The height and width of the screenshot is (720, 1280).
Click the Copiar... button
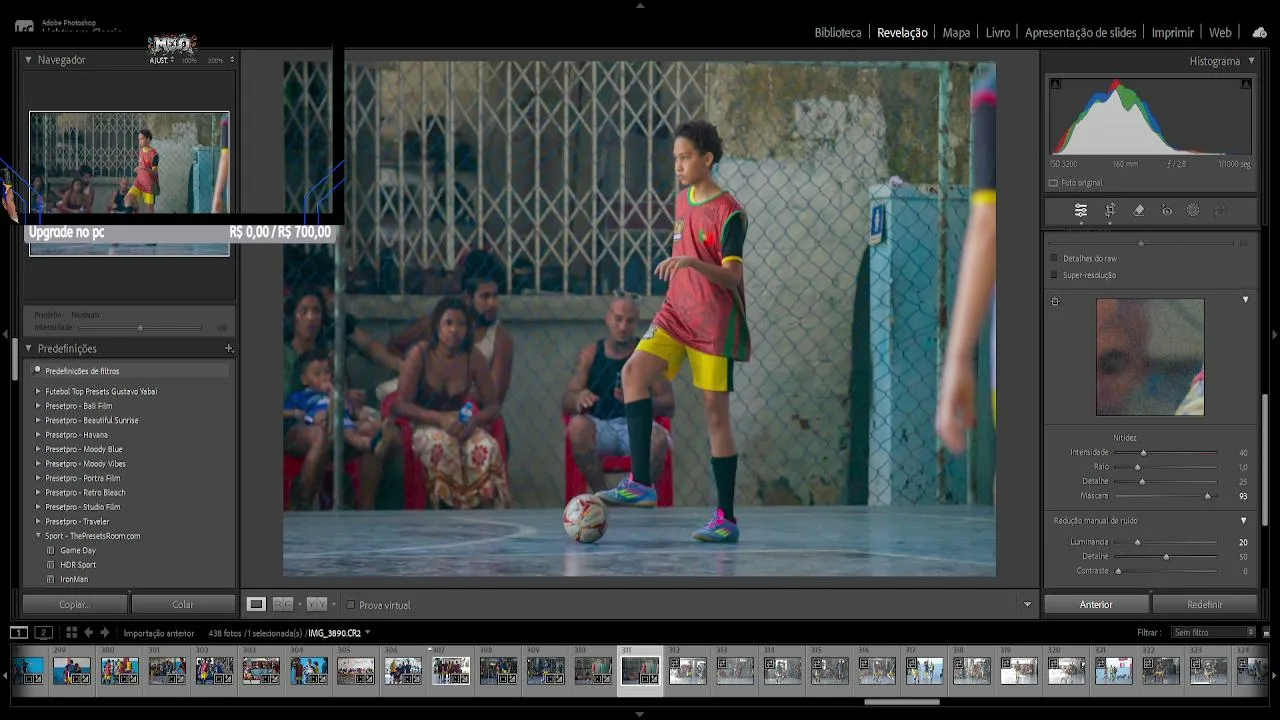click(75, 604)
